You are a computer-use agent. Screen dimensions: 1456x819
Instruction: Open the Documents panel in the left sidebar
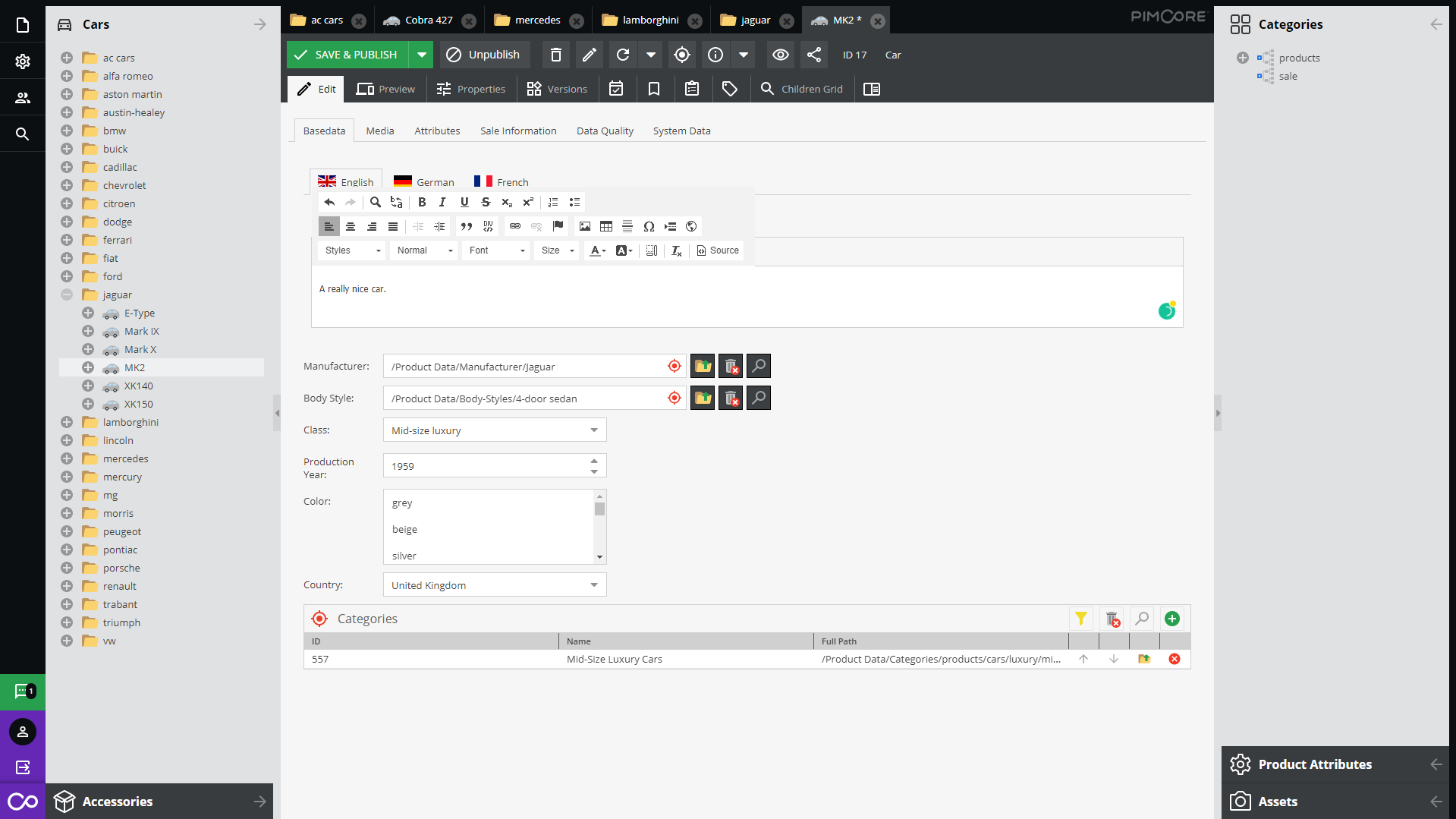click(23, 25)
